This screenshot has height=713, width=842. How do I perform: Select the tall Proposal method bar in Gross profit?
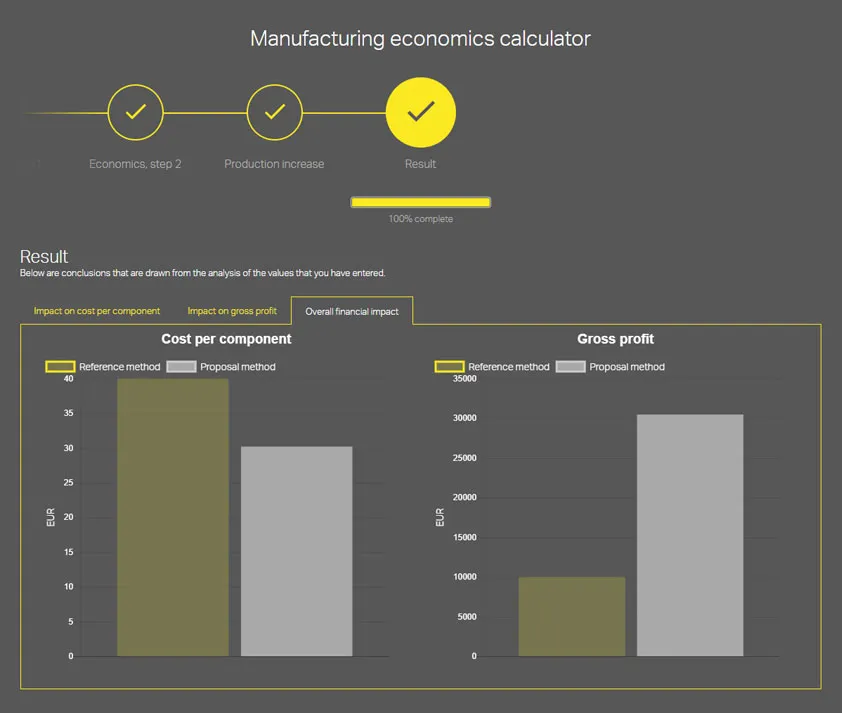(690, 535)
